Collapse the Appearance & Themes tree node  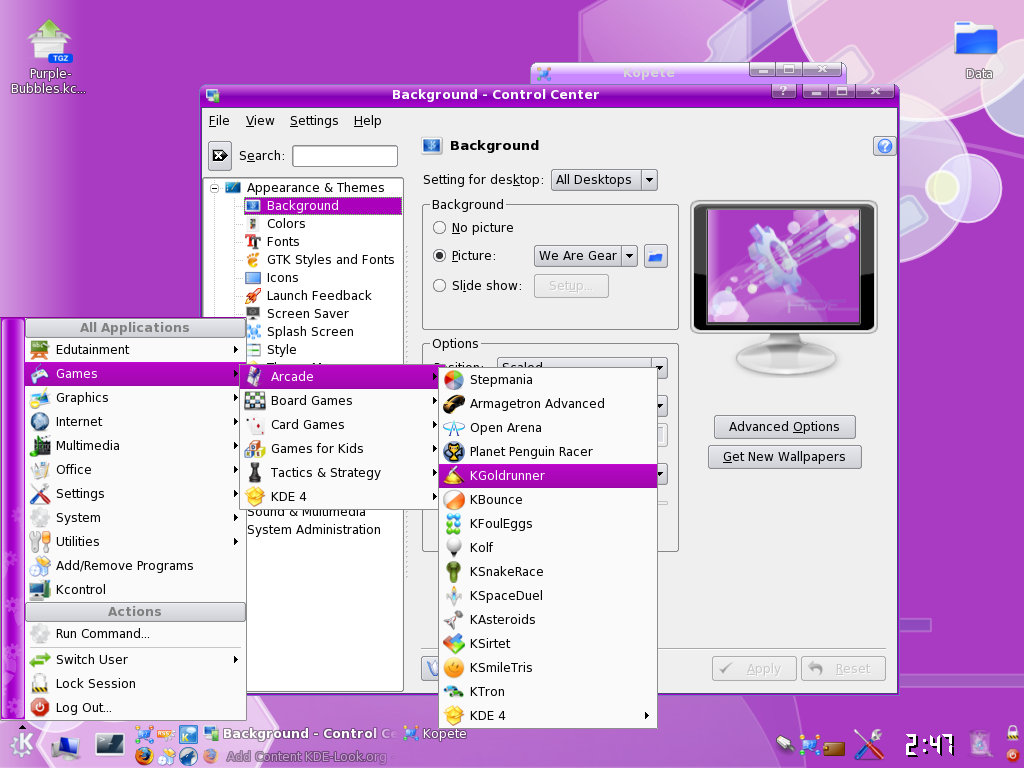[214, 188]
